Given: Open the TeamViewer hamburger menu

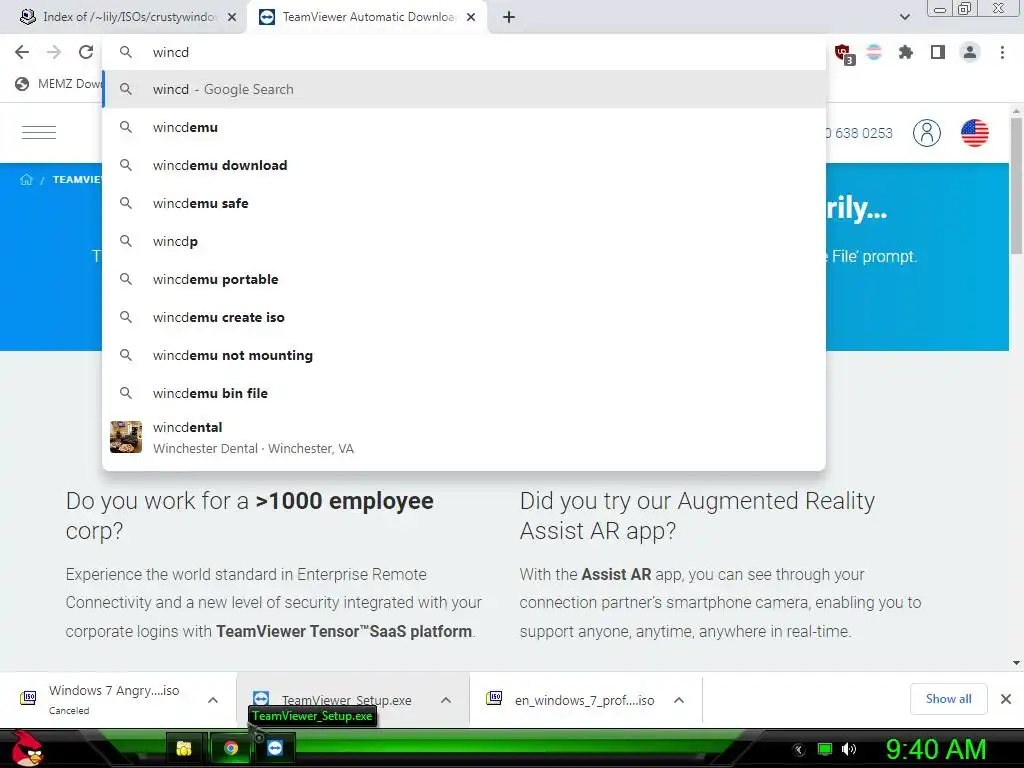Looking at the screenshot, I should pyautogui.click(x=39, y=132).
